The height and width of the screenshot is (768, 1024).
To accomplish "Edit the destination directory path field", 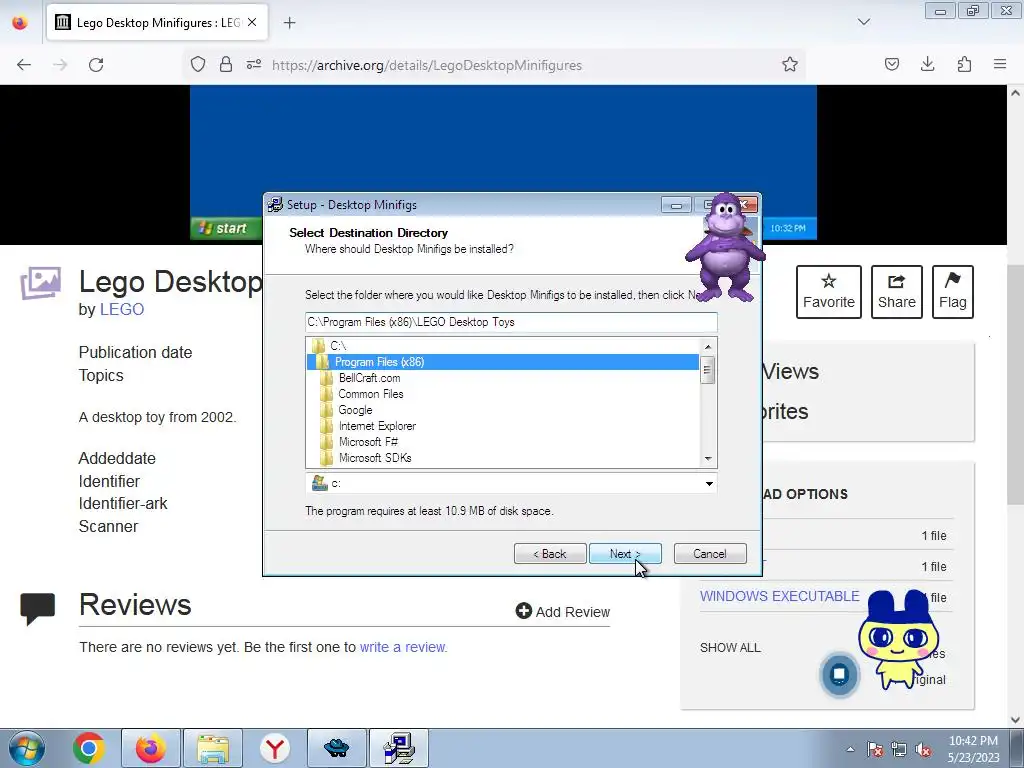I will [511, 322].
